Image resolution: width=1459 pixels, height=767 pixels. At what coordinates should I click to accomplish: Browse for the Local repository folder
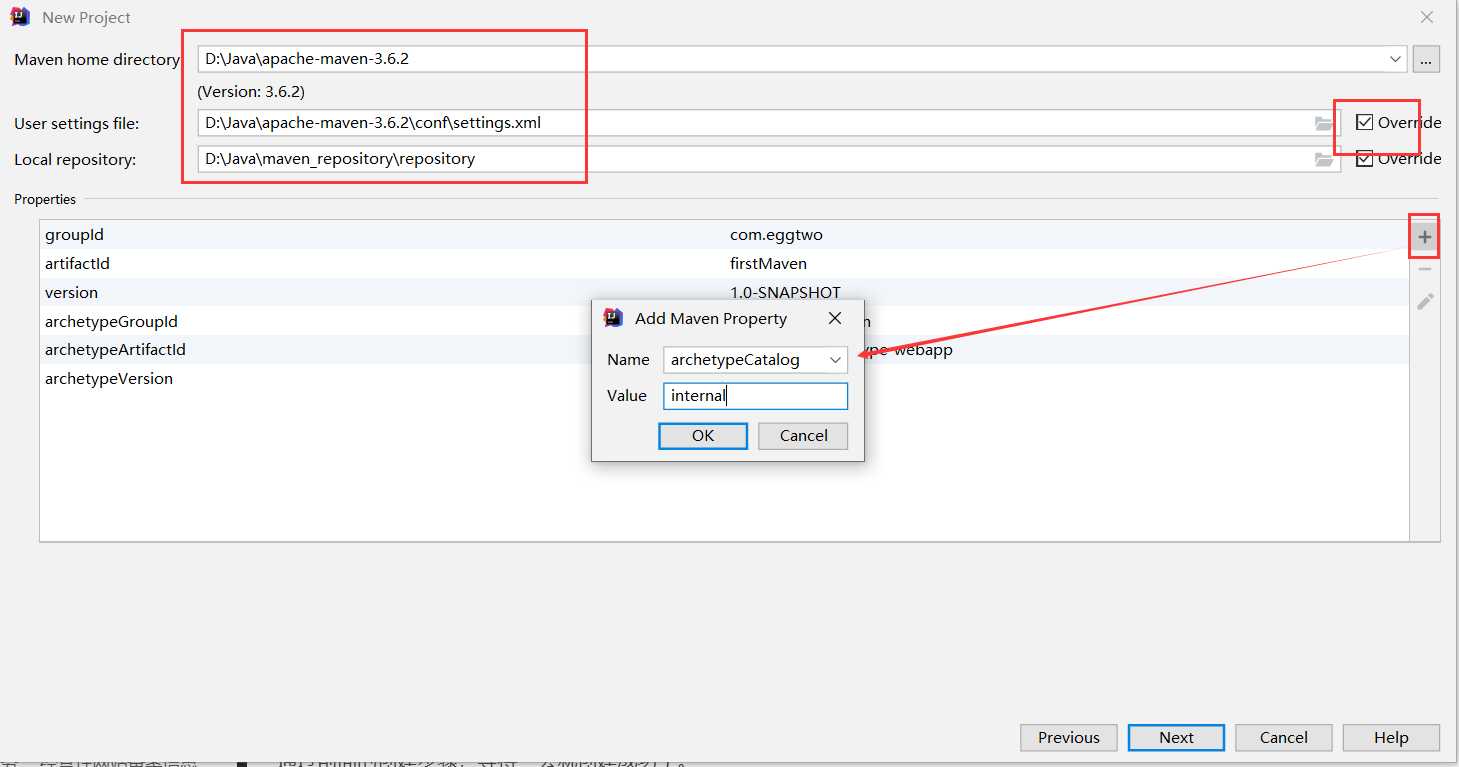1324,159
